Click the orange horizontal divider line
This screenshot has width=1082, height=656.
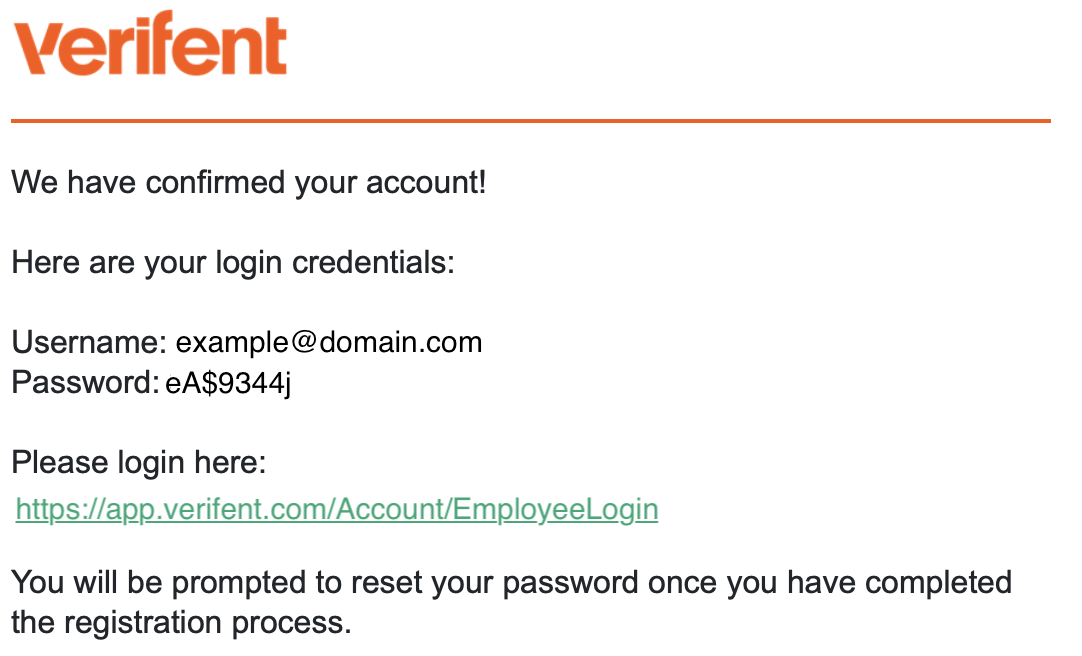coord(530,121)
